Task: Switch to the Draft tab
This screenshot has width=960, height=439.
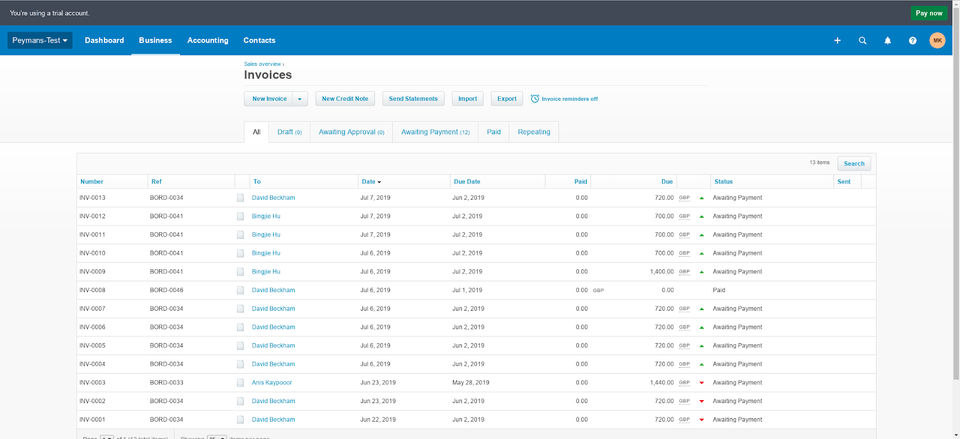Action: [x=290, y=132]
